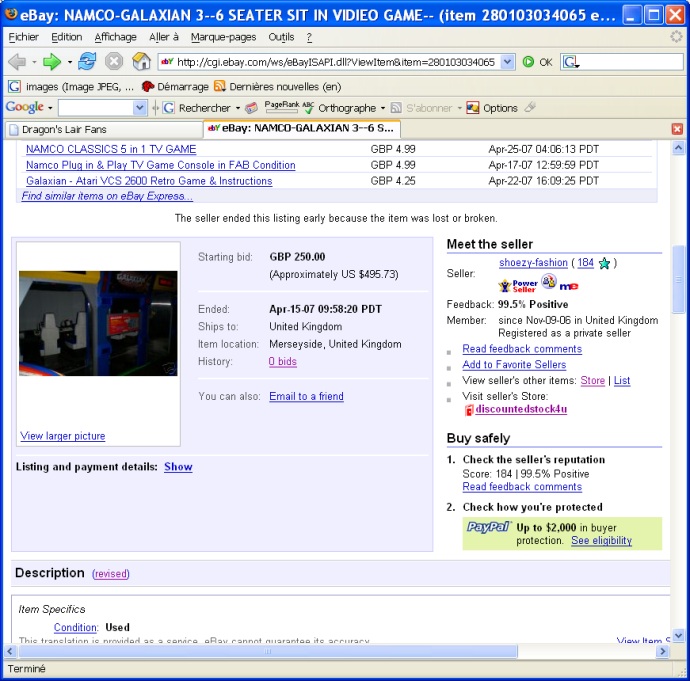Click the Power Seller badge icon

point(518,286)
